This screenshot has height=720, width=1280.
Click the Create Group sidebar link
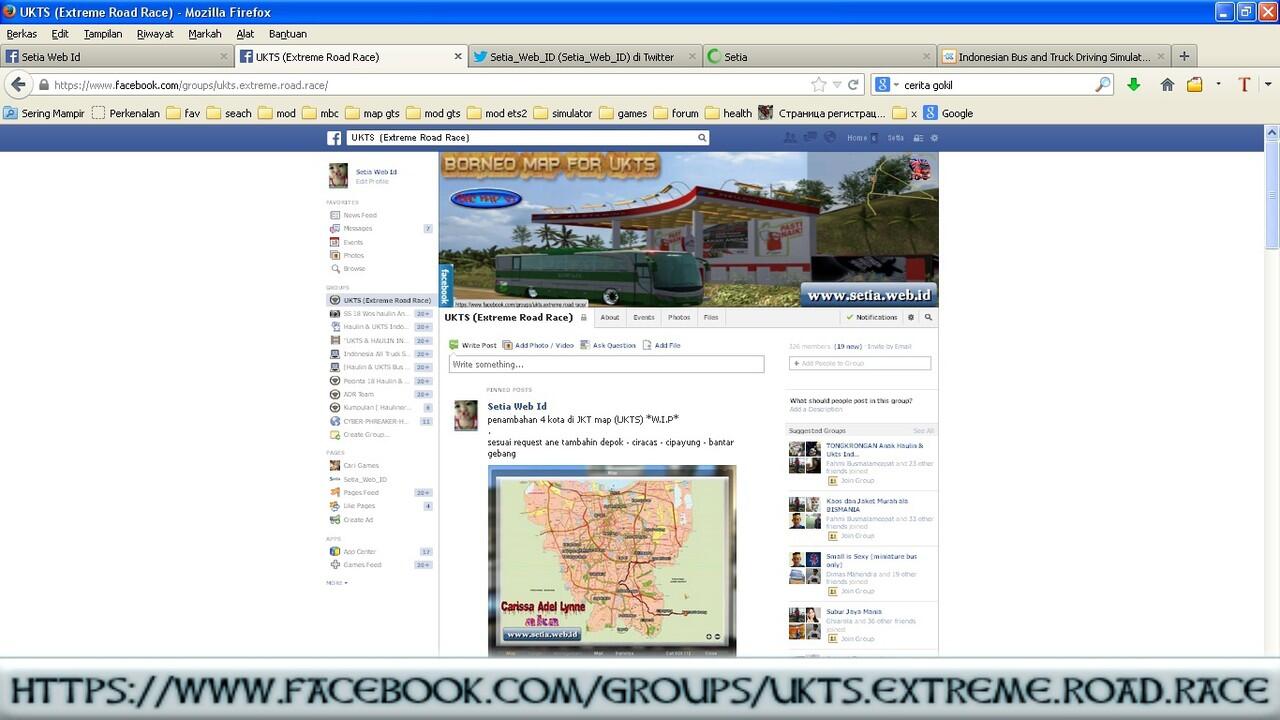pos(360,435)
